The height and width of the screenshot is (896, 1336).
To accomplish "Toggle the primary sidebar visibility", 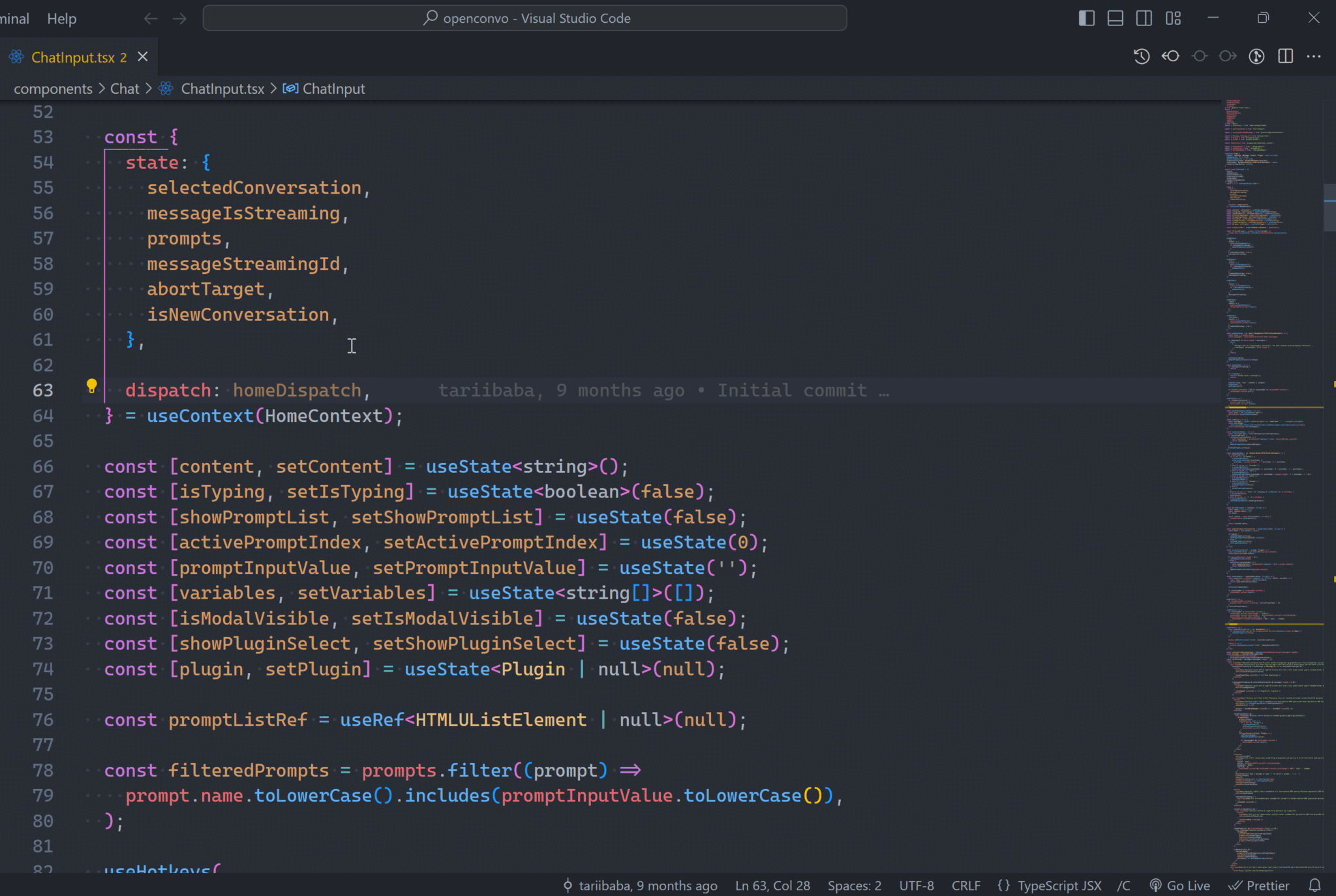I will coord(1087,18).
